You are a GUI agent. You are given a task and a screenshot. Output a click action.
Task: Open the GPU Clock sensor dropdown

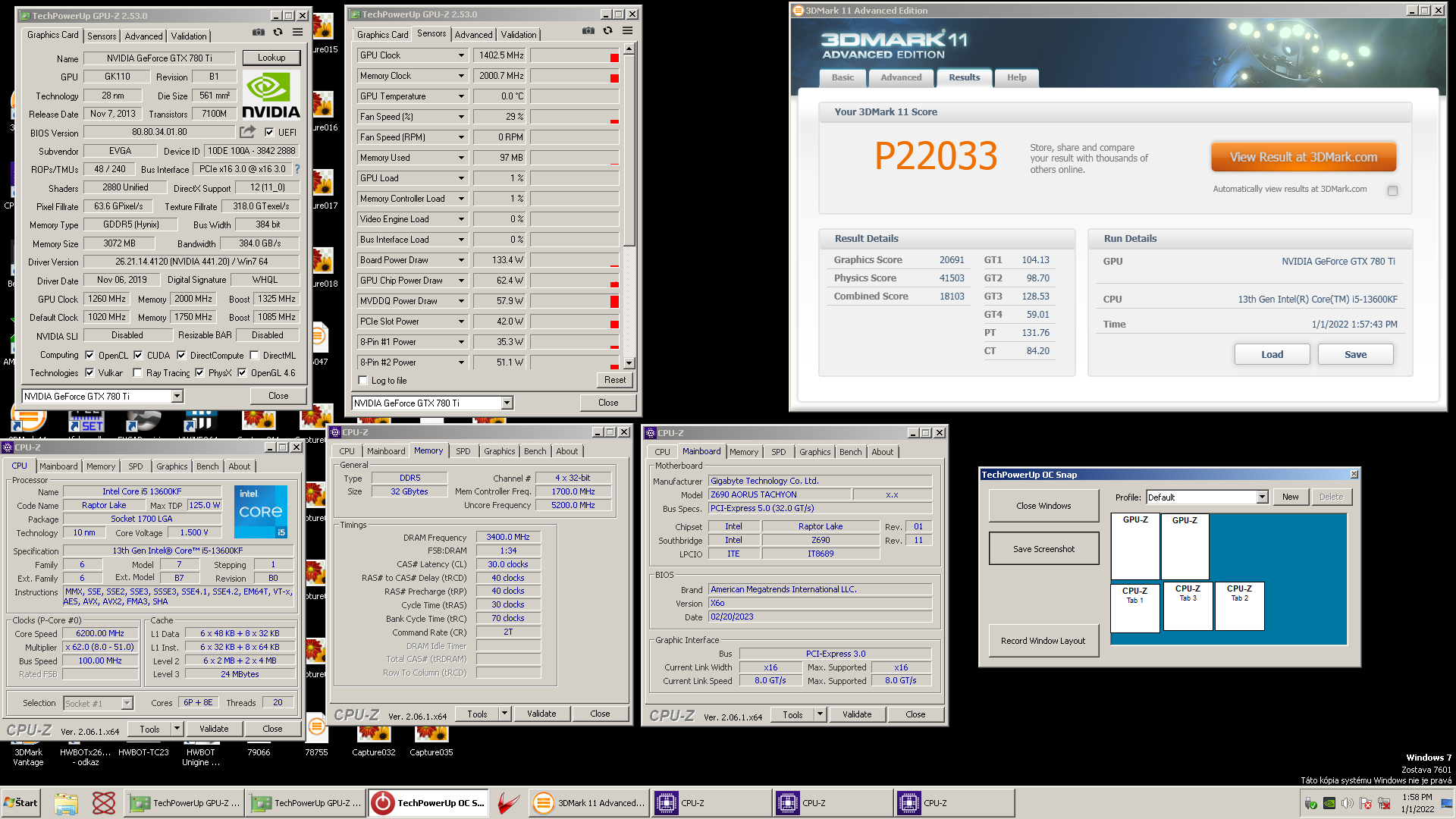point(460,55)
